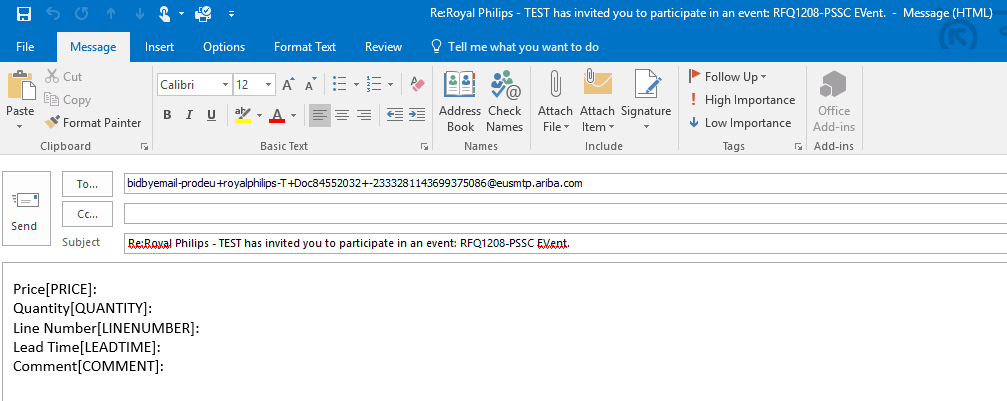This screenshot has width=1007, height=401.
Task: Click the Cut scissors button
Action: pyautogui.click(x=63, y=76)
